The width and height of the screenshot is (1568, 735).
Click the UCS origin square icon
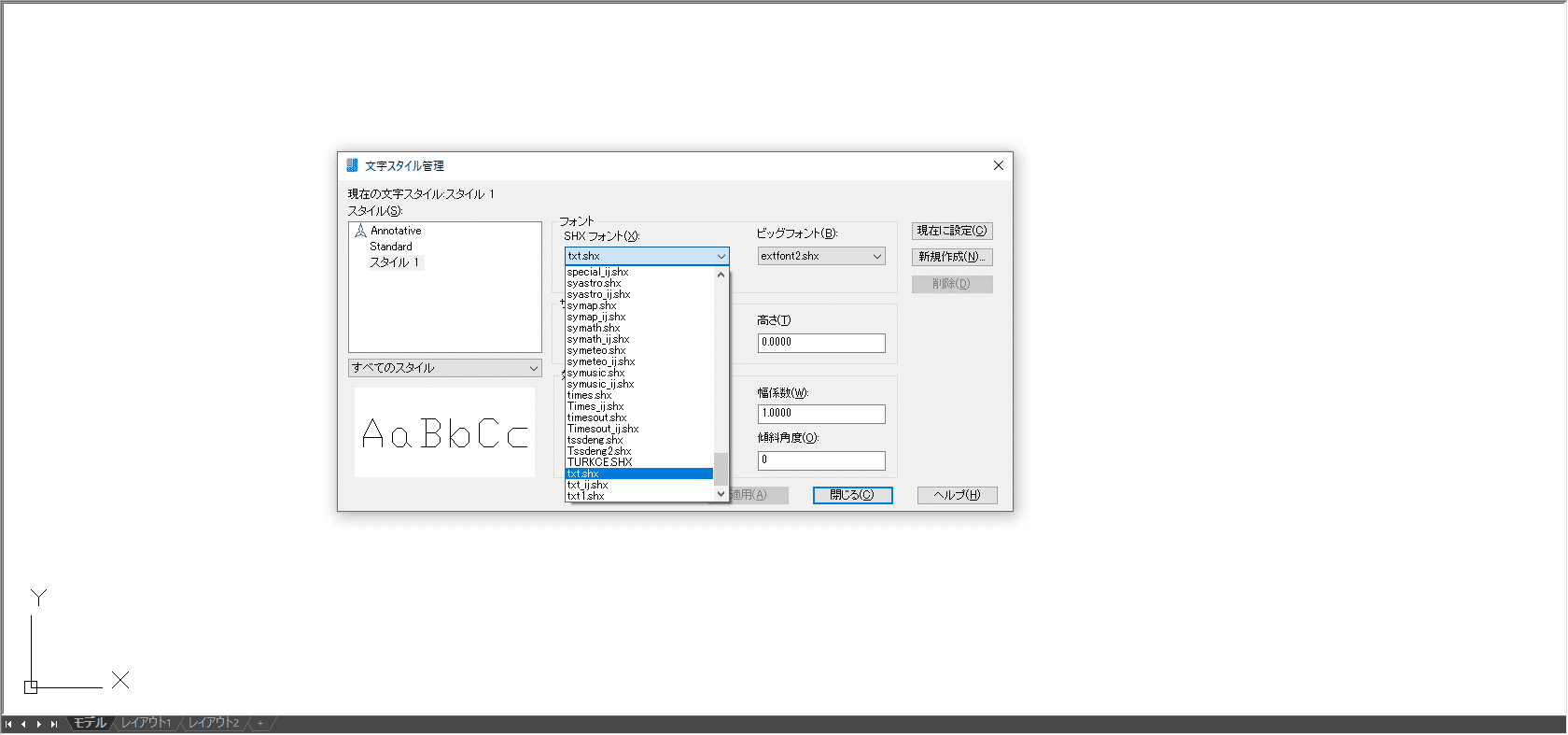(x=31, y=686)
